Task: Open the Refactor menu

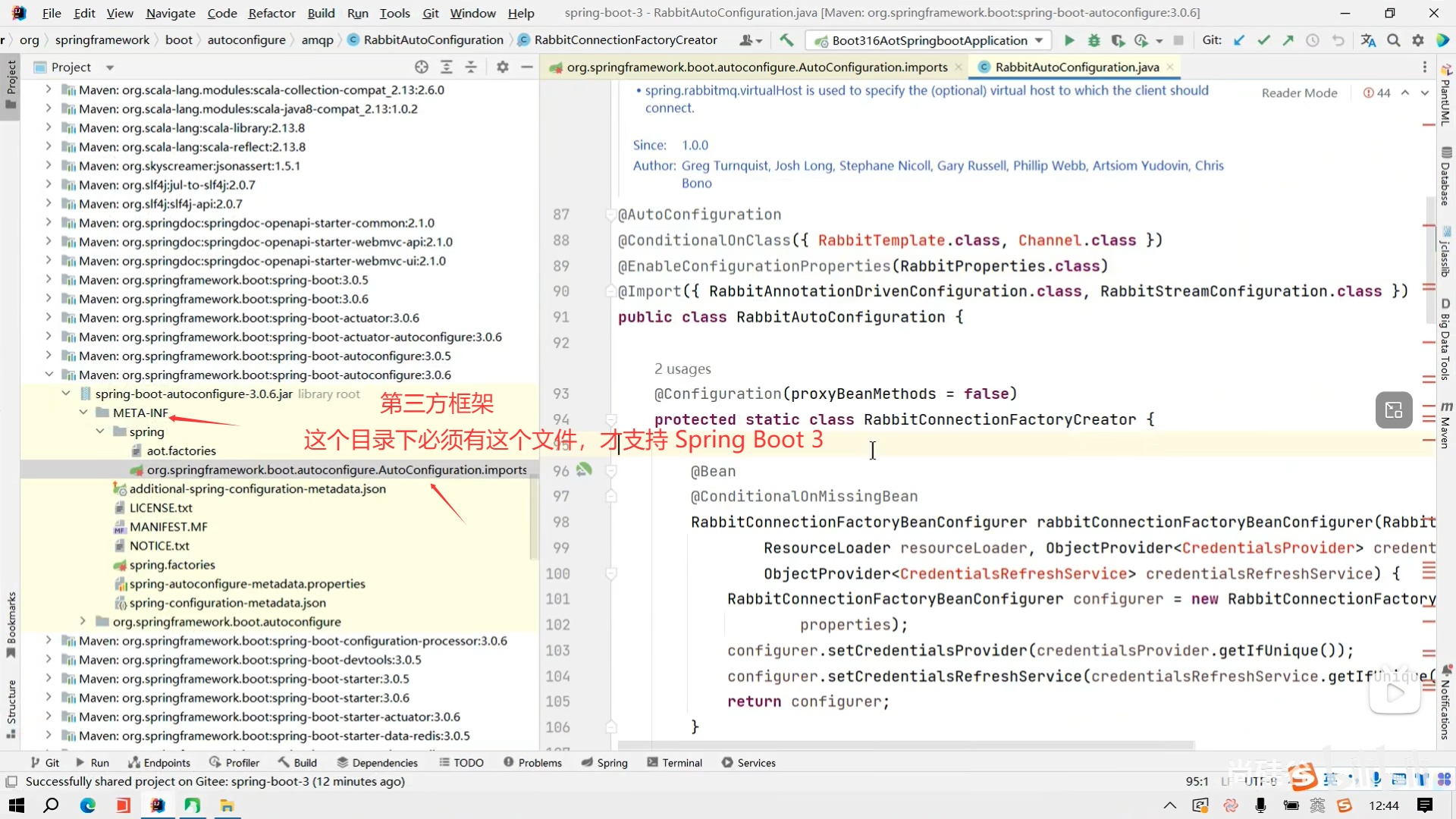Action: point(271,13)
